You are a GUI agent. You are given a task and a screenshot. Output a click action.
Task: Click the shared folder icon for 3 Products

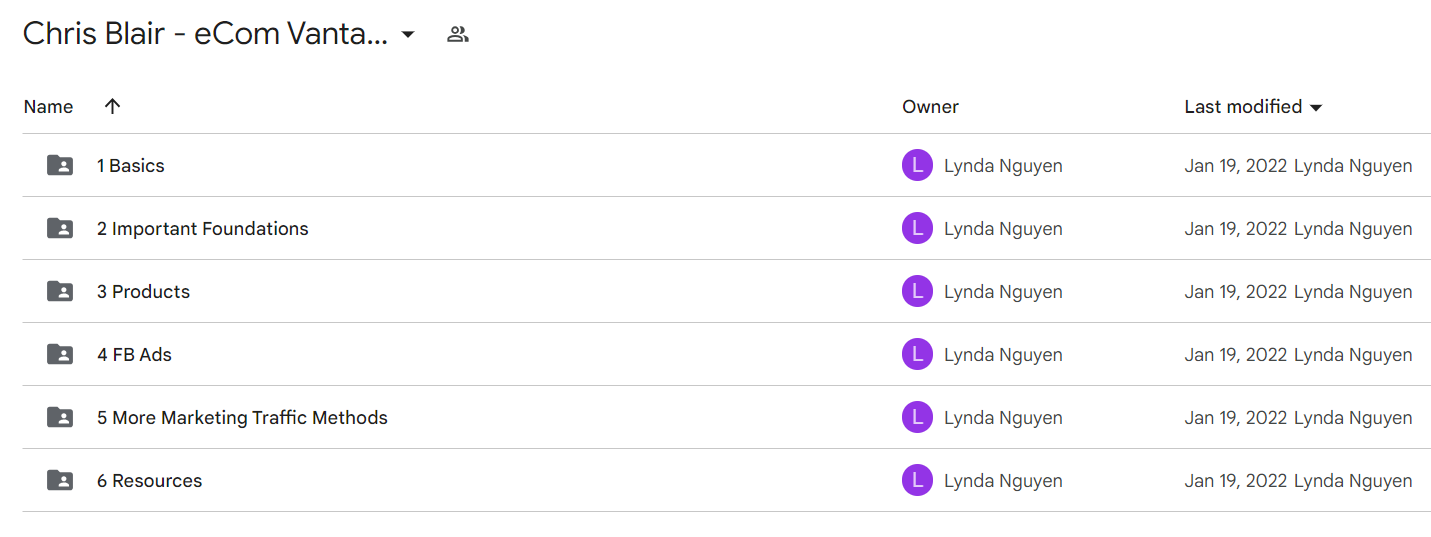[x=60, y=292]
